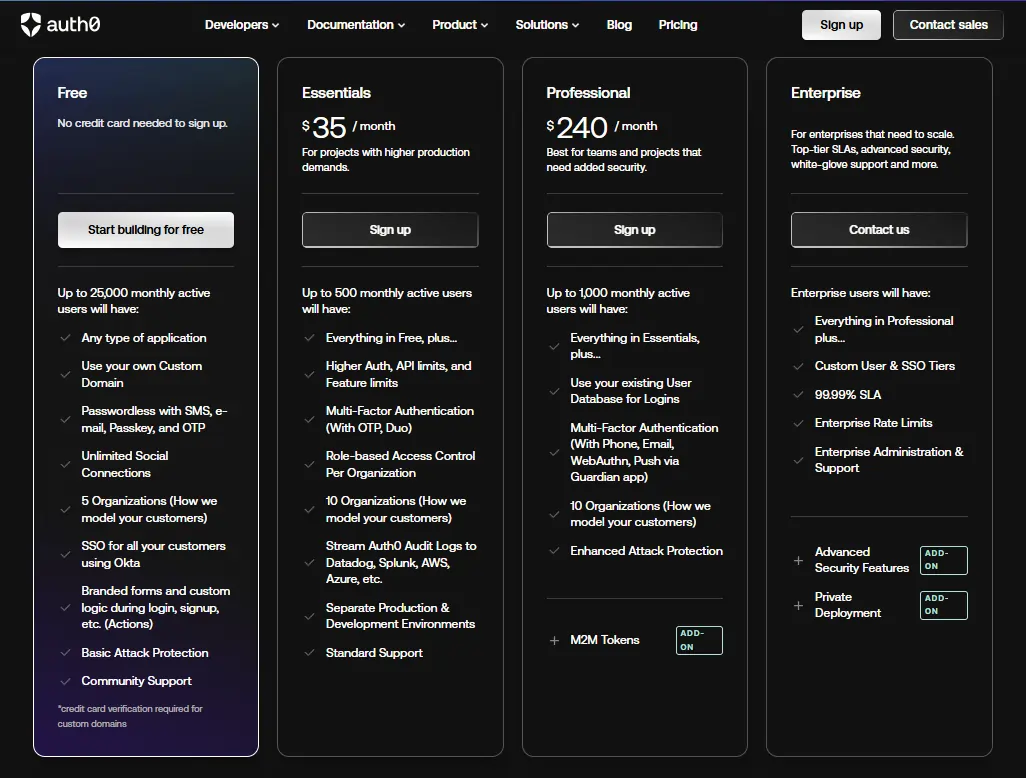Viewport: 1026px width, 778px height.
Task: Click ADD-ON badge beside Private Deployment
Action: click(x=944, y=605)
